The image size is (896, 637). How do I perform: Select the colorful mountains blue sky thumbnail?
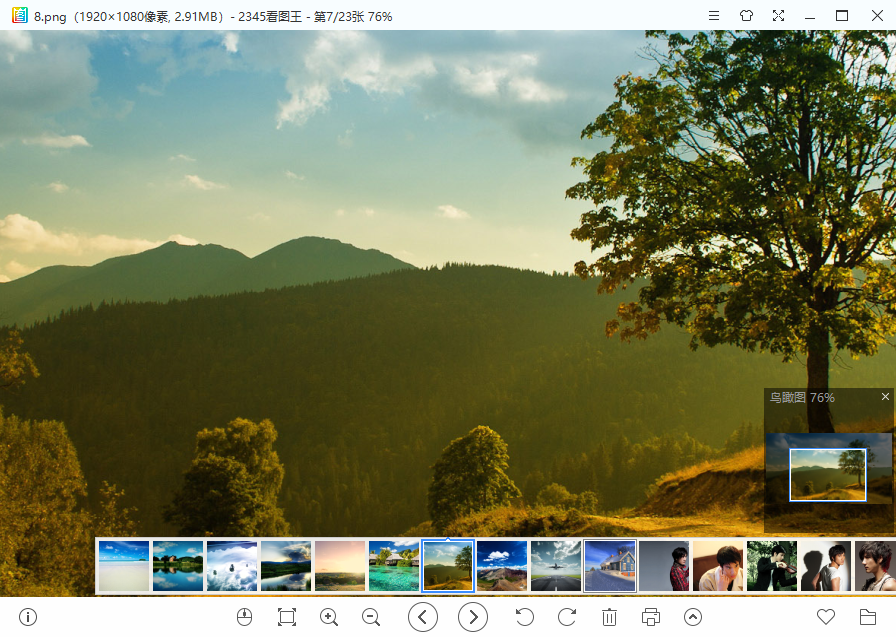coord(502,566)
